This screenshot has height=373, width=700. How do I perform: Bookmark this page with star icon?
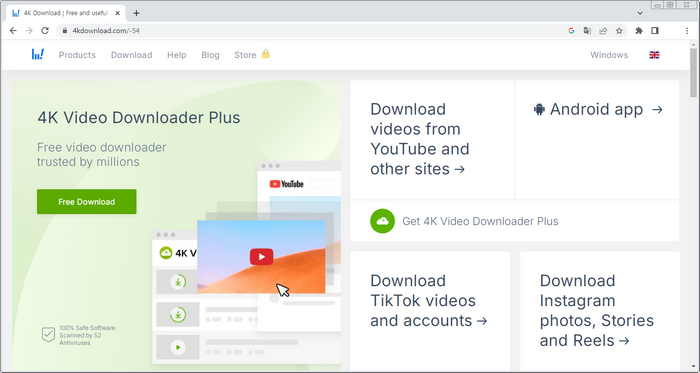click(619, 31)
